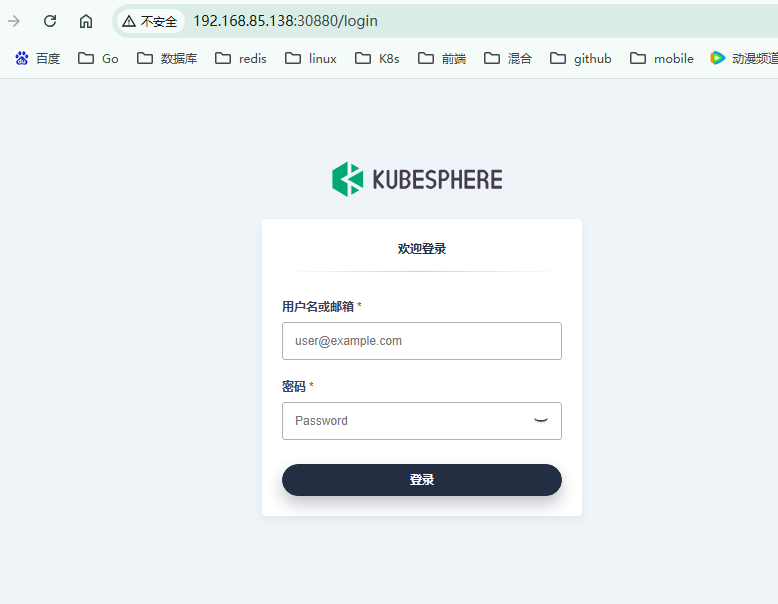Open the 混合 bookmark folder
The width and height of the screenshot is (778, 604).
[x=508, y=59]
